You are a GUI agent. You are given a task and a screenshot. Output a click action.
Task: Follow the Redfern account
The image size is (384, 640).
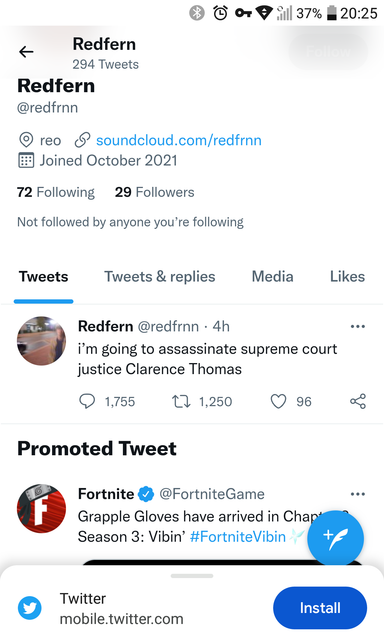coord(328,52)
